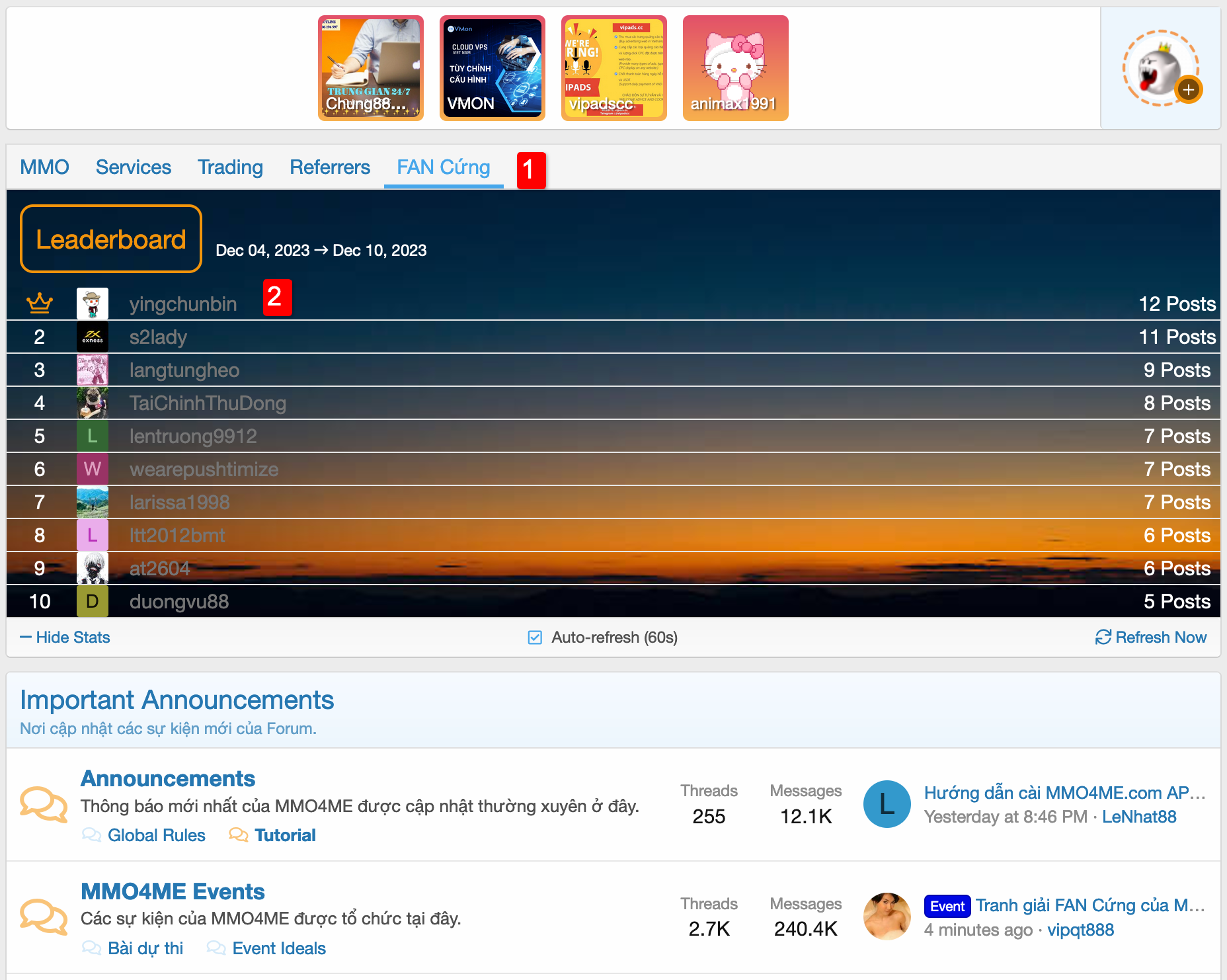The image size is (1227, 980).
Task: Select the FAN Cứng tab
Action: [444, 167]
